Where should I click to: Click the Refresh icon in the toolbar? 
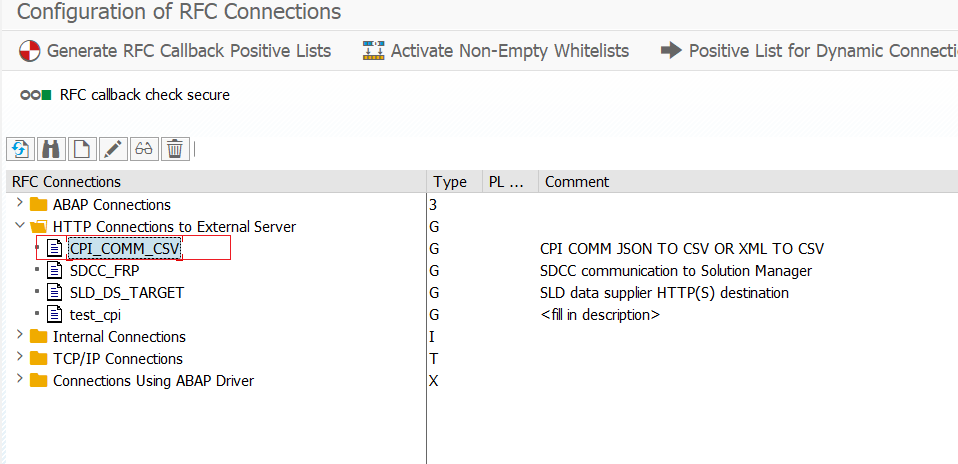click(19, 149)
